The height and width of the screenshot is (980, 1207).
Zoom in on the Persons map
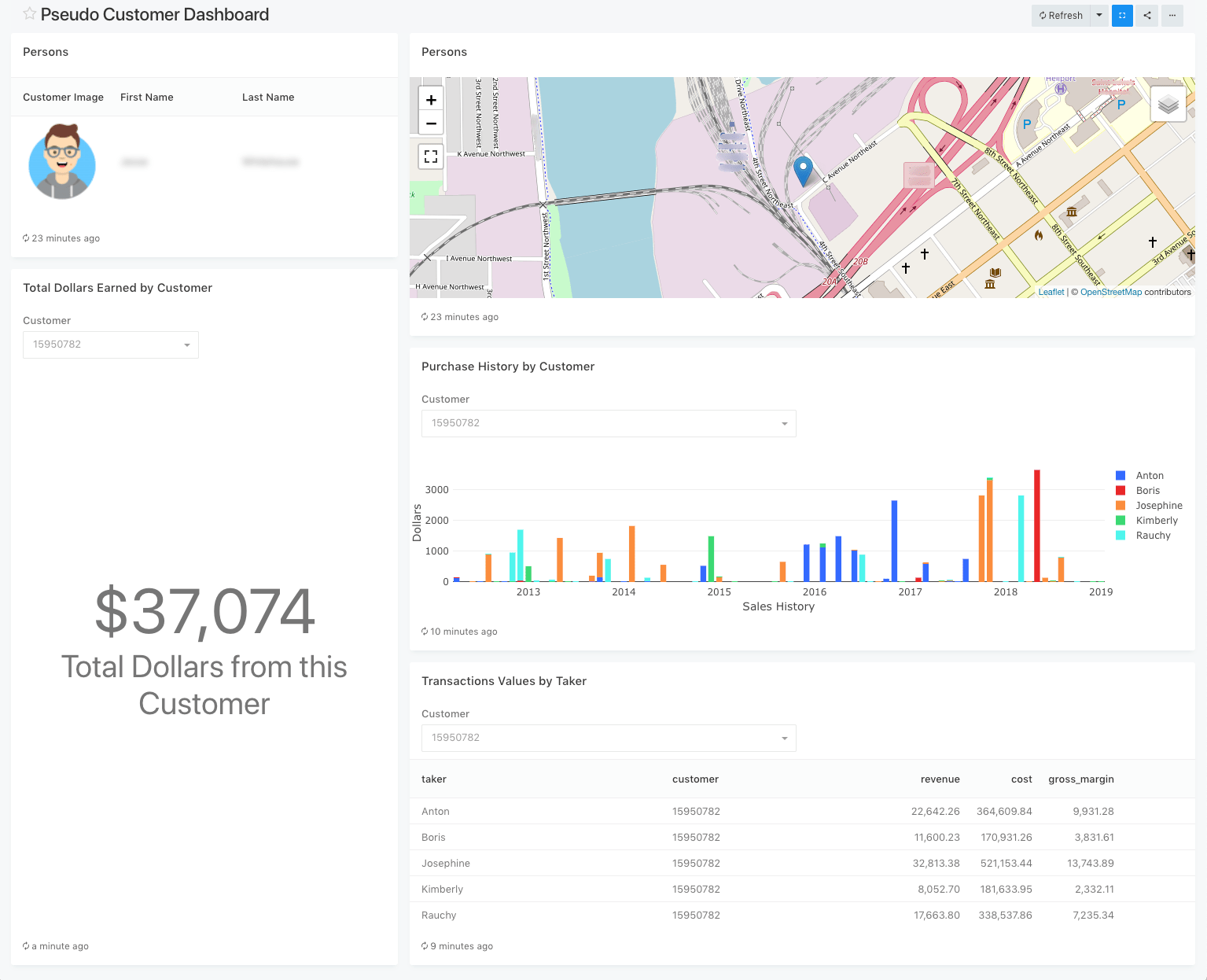click(x=431, y=99)
